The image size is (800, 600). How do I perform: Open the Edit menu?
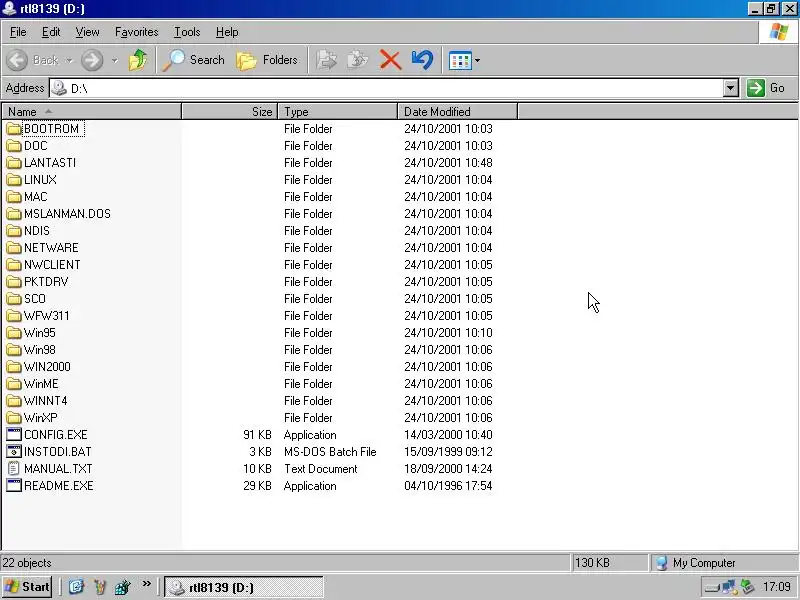[51, 32]
